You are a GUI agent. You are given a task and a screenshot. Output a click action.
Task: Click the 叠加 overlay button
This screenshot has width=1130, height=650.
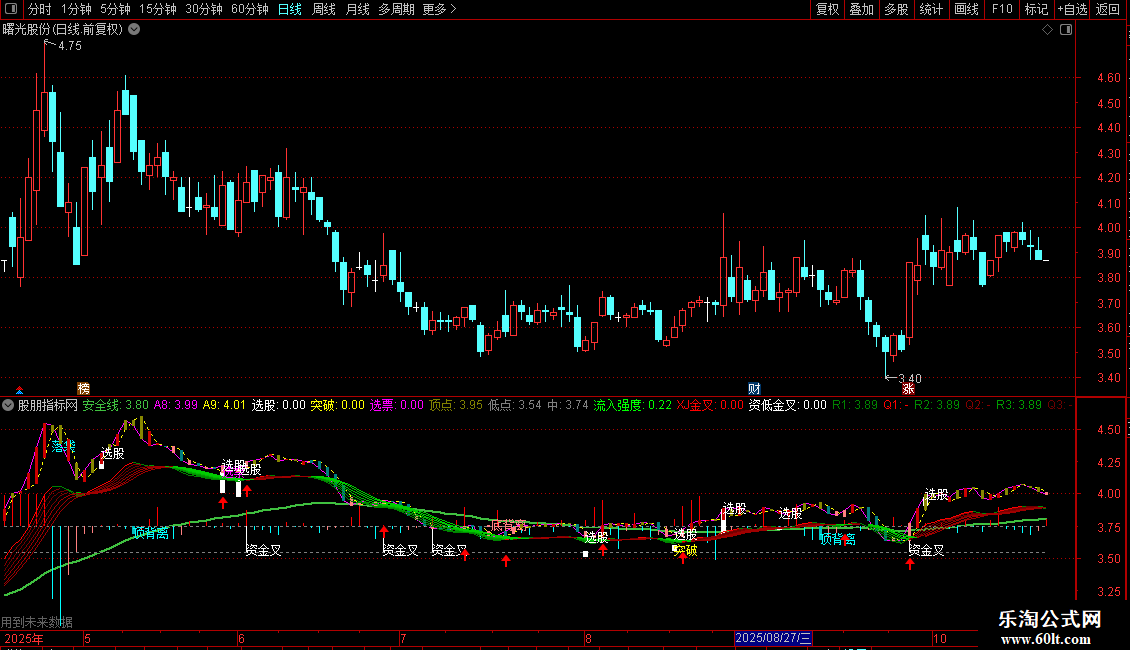click(x=861, y=9)
